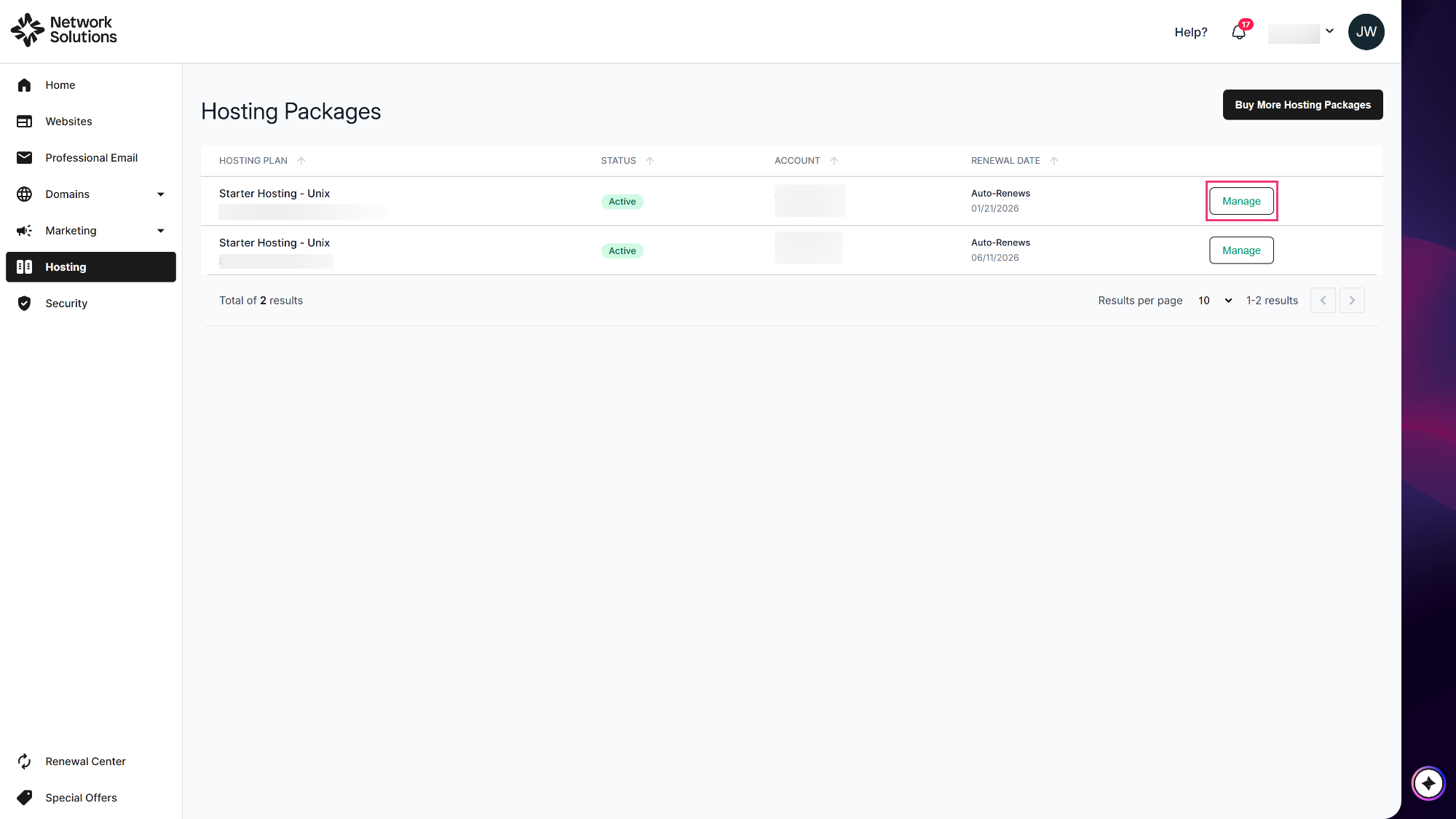
Task: Open the Security sidebar item
Action: tap(66, 304)
